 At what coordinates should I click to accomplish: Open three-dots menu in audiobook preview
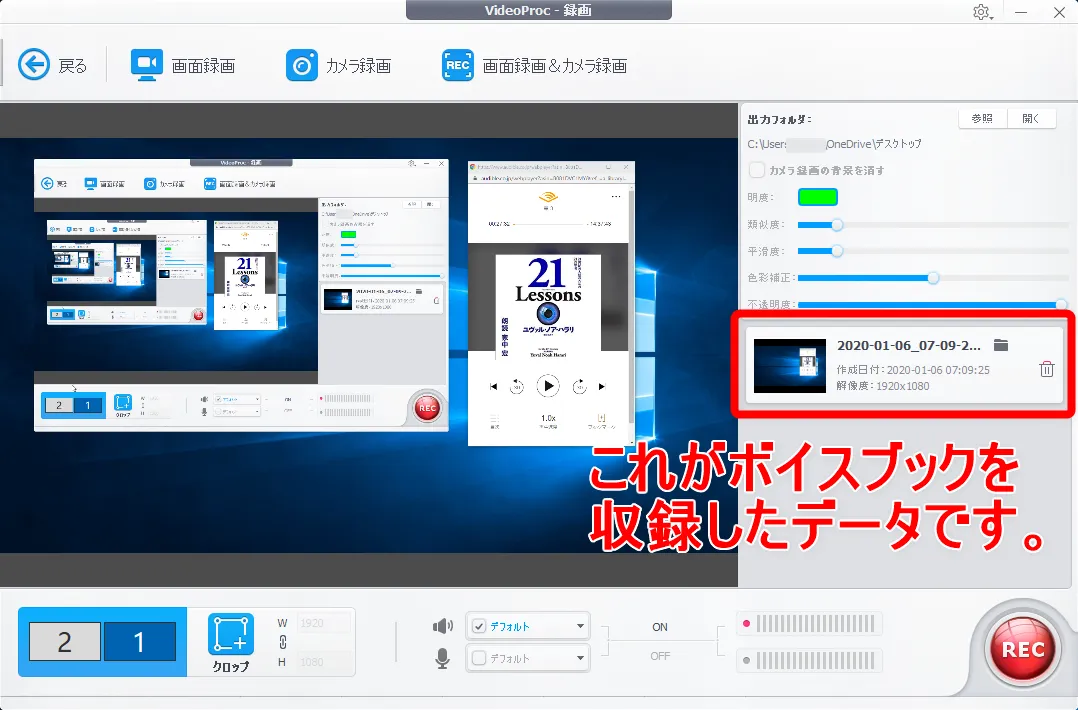pyautogui.click(x=615, y=197)
